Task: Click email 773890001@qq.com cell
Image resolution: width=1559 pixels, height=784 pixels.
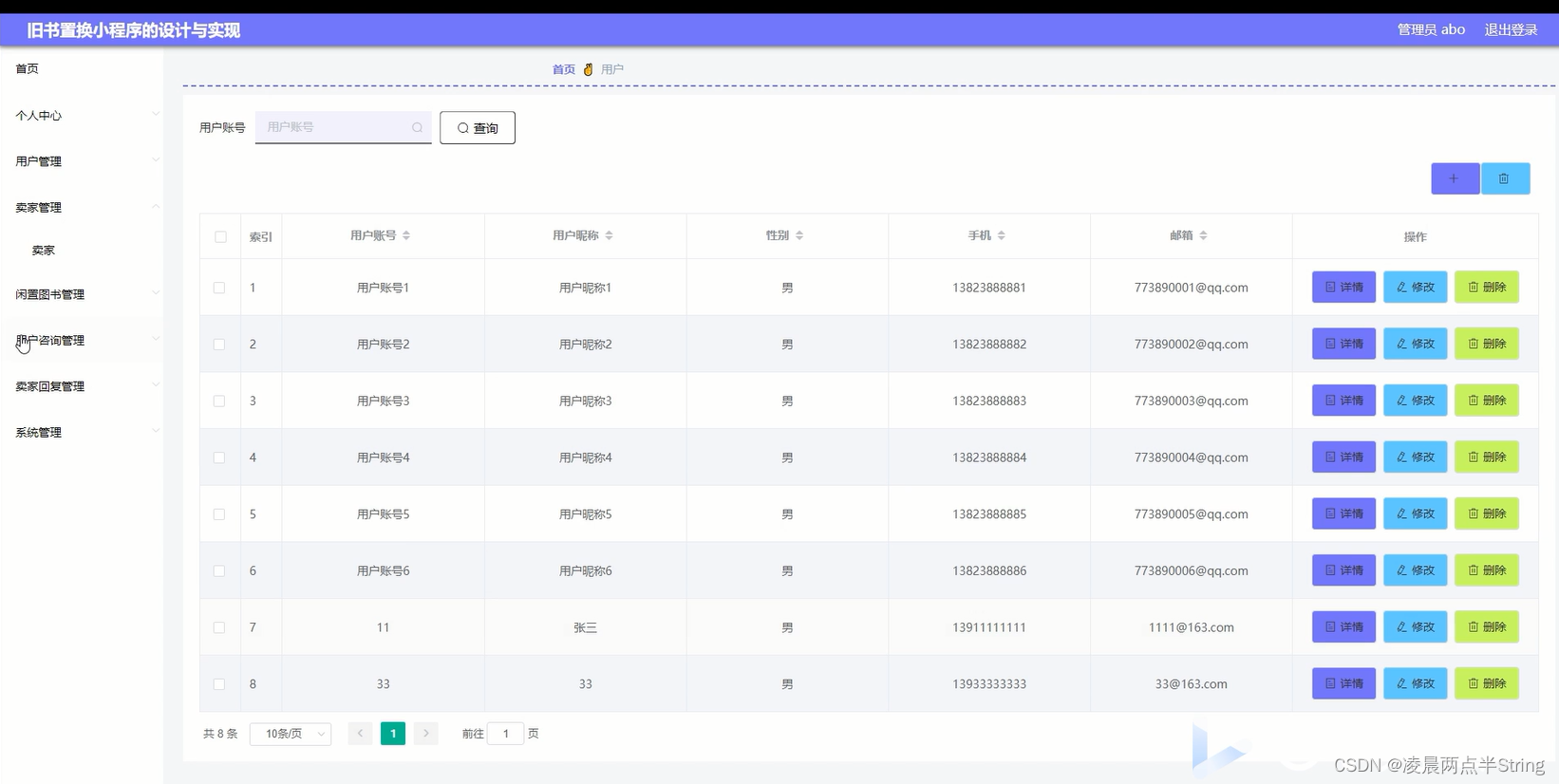Action: 1191,288
